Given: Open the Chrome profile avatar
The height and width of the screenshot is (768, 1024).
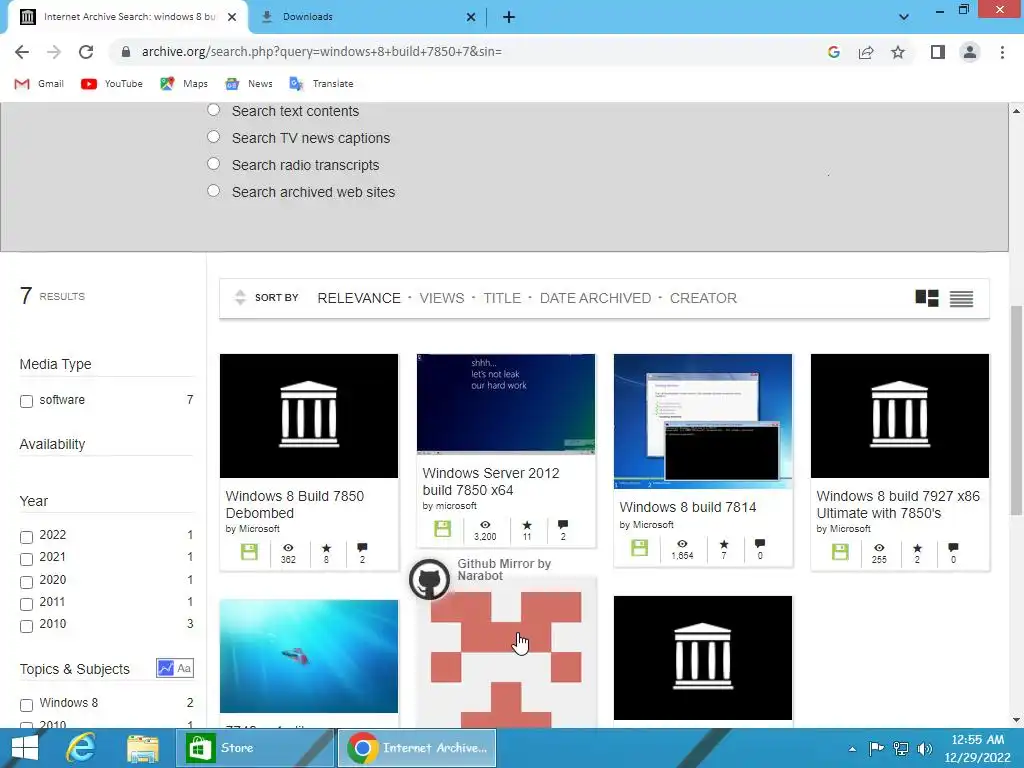Looking at the screenshot, I should pyautogui.click(x=970, y=52).
